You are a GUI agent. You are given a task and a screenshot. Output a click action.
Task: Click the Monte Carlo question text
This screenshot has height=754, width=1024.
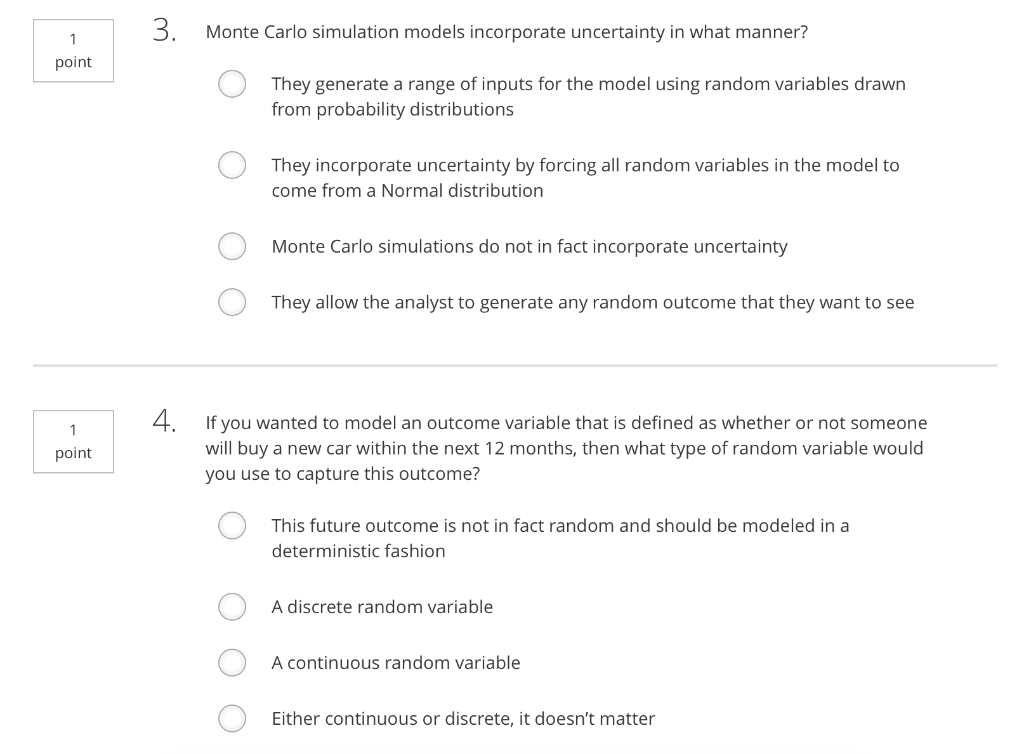click(505, 32)
